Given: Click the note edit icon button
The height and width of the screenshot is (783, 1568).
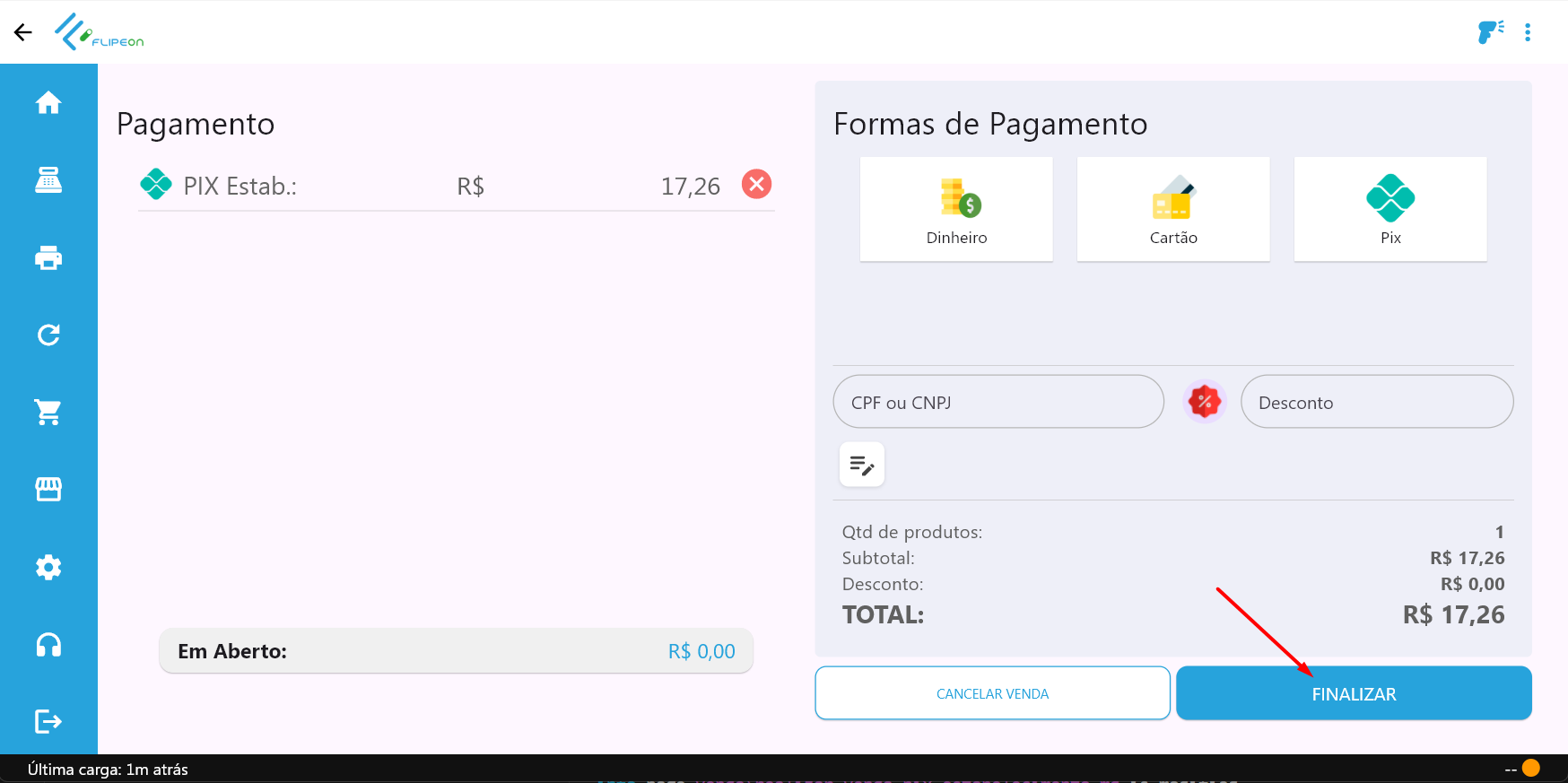Looking at the screenshot, I should tap(862, 465).
